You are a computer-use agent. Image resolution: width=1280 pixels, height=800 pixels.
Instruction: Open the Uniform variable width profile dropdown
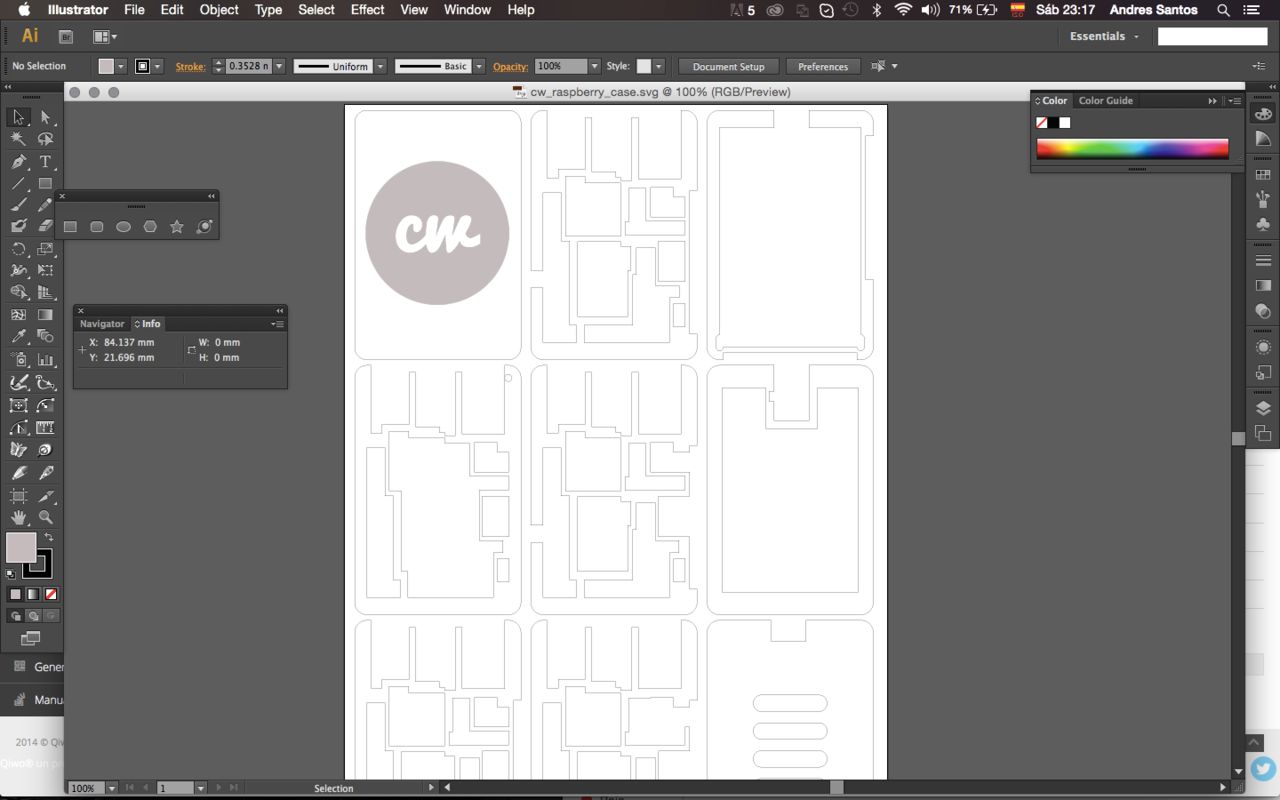tap(381, 66)
